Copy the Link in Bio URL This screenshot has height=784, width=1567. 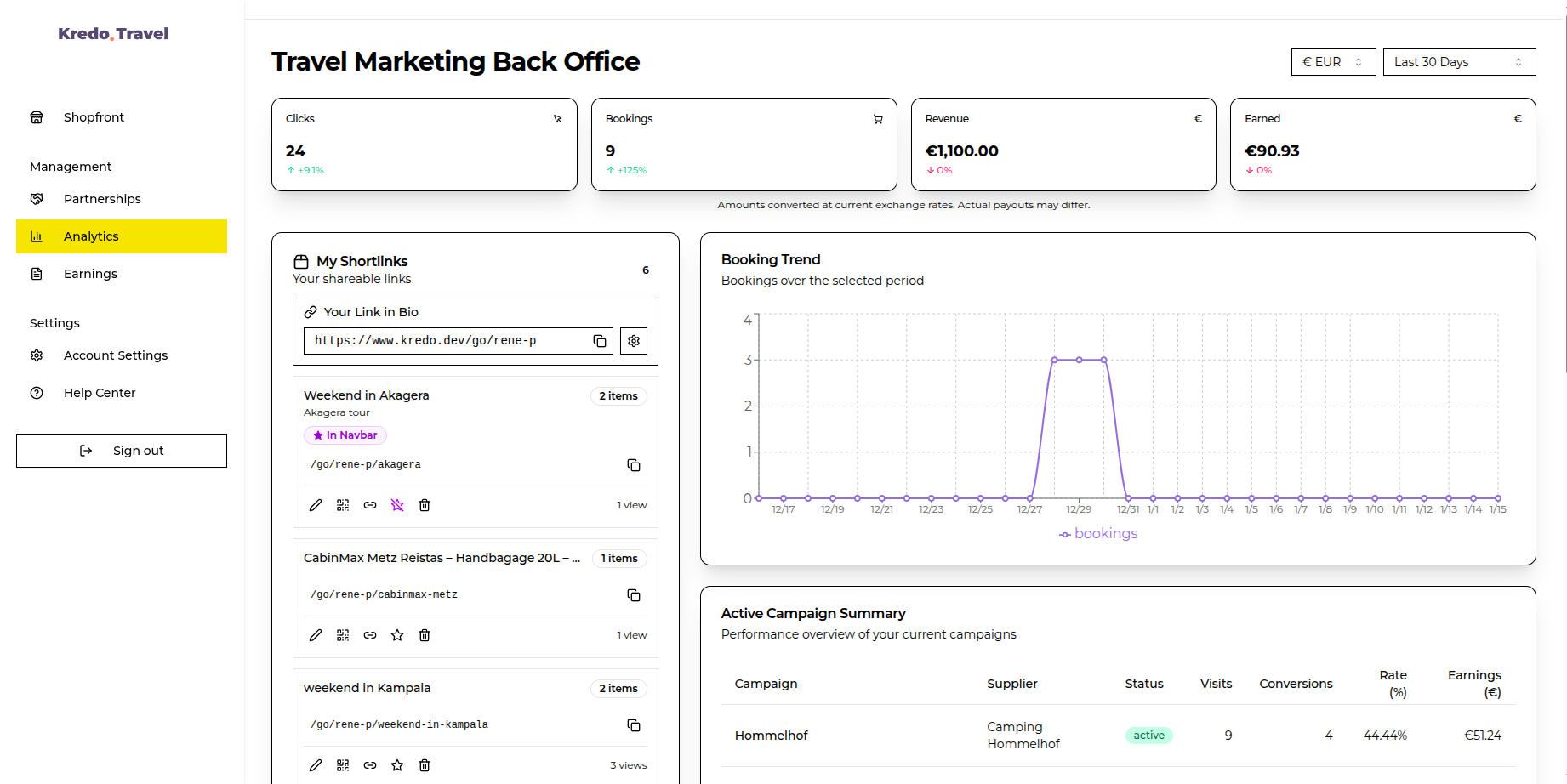pos(600,339)
